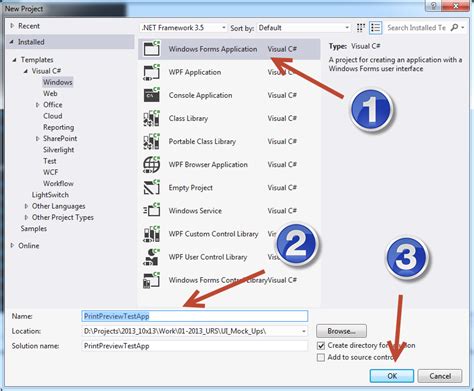This screenshot has width=474, height=391.
Task: Click the WPF Application template icon
Action: click(x=152, y=72)
